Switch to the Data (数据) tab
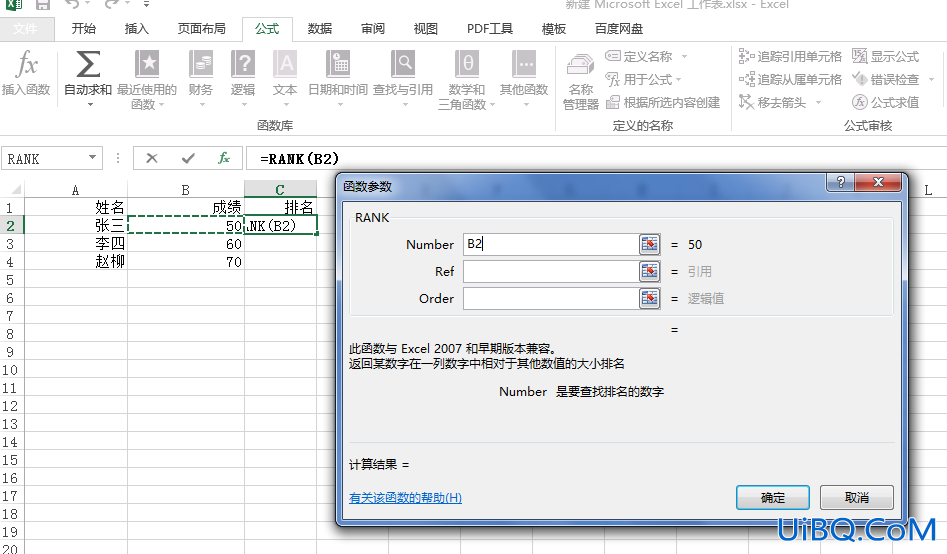 pyautogui.click(x=319, y=28)
